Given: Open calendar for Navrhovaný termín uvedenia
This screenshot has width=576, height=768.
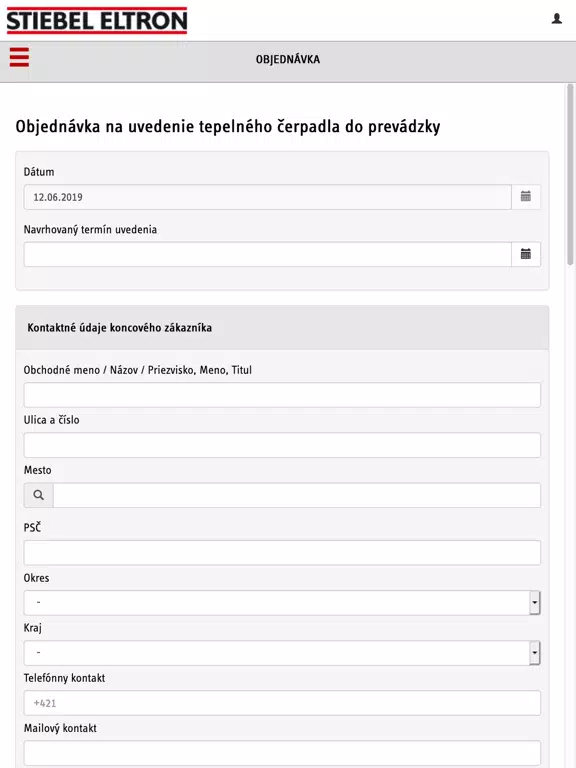Looking at the screenshot, I should click(x=526, y=254).
